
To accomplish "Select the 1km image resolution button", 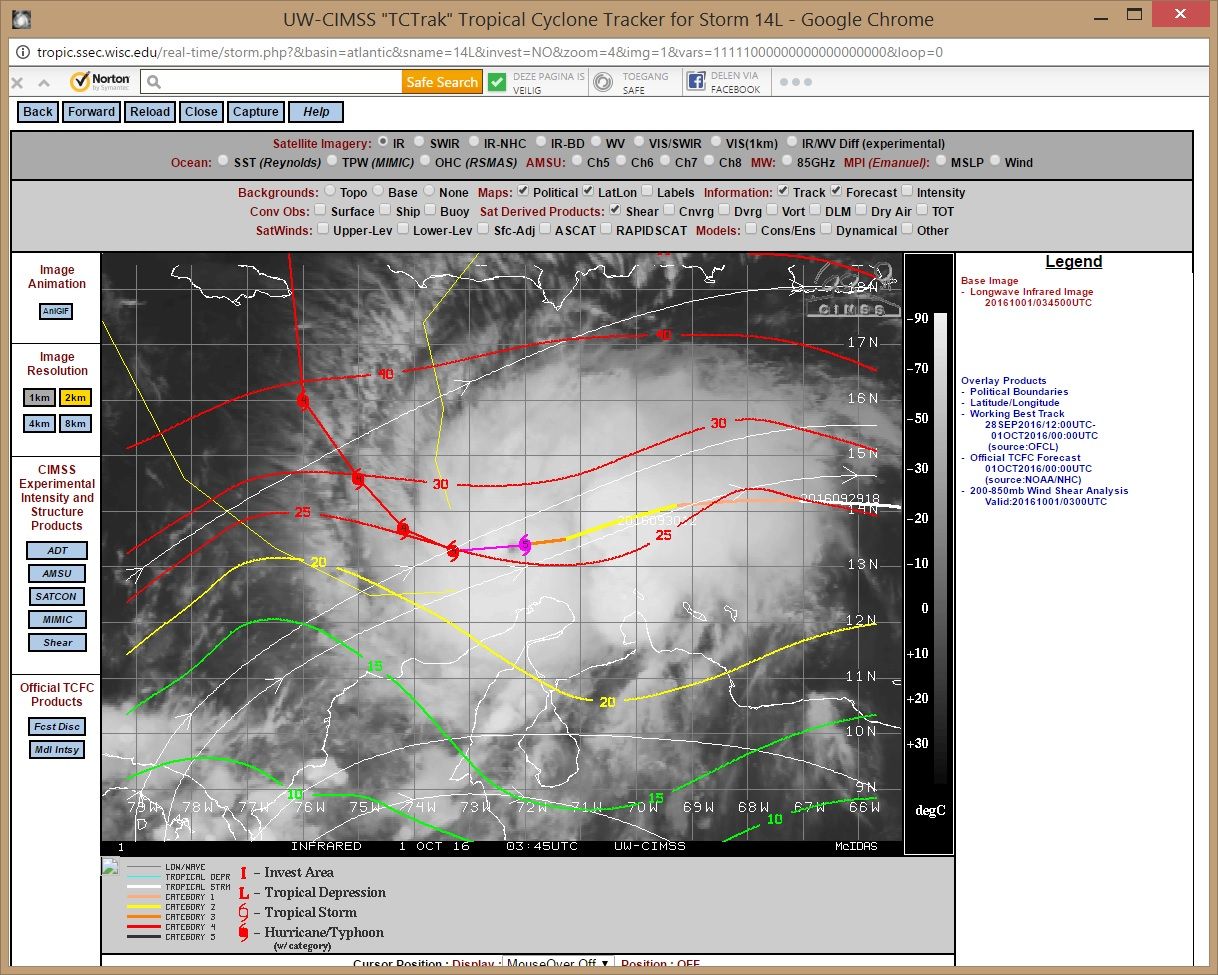I will coord(40,397).
